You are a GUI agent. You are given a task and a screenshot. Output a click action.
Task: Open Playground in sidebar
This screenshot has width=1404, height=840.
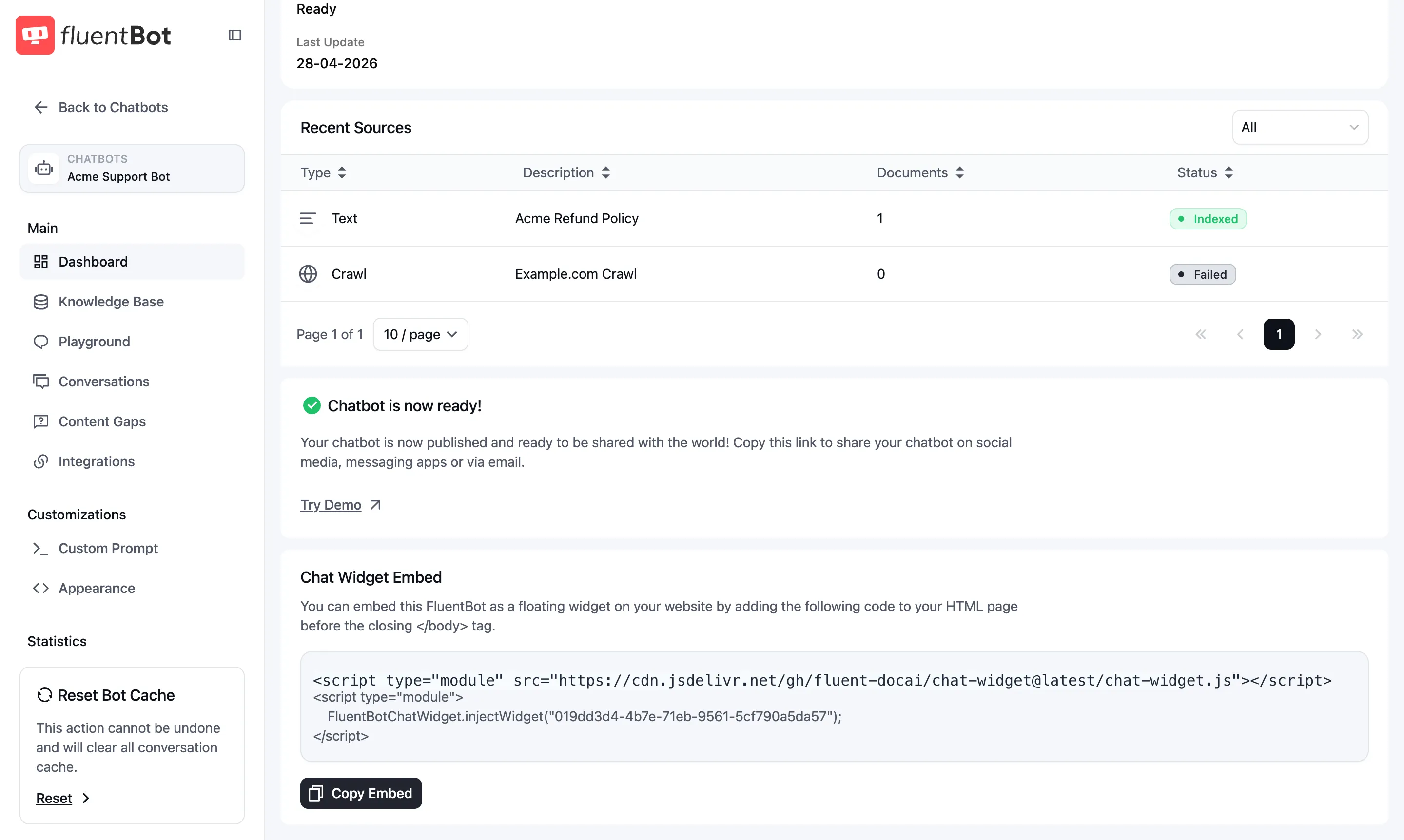(132, 342)
